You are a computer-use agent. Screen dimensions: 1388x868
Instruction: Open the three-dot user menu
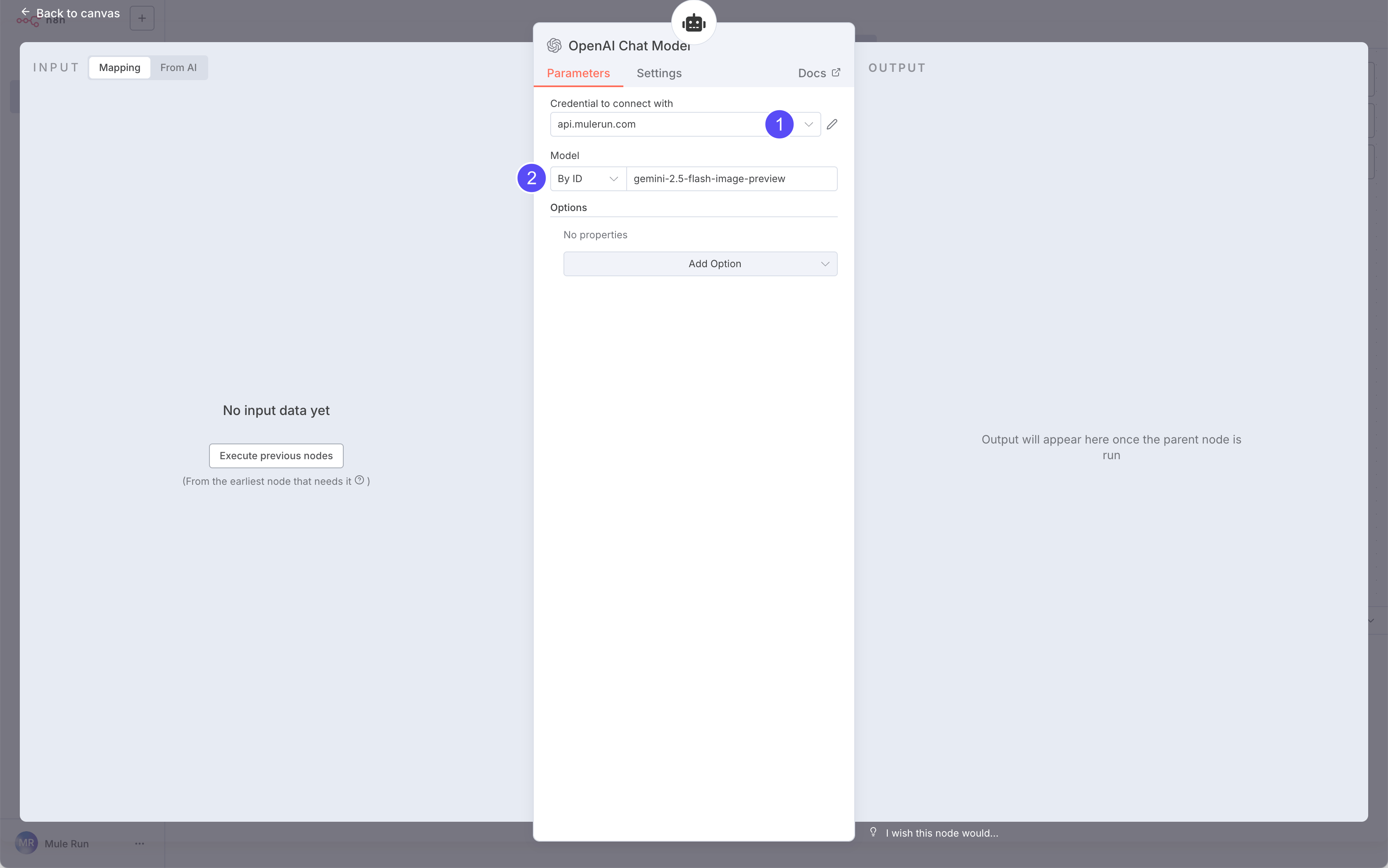coord(140,843)
